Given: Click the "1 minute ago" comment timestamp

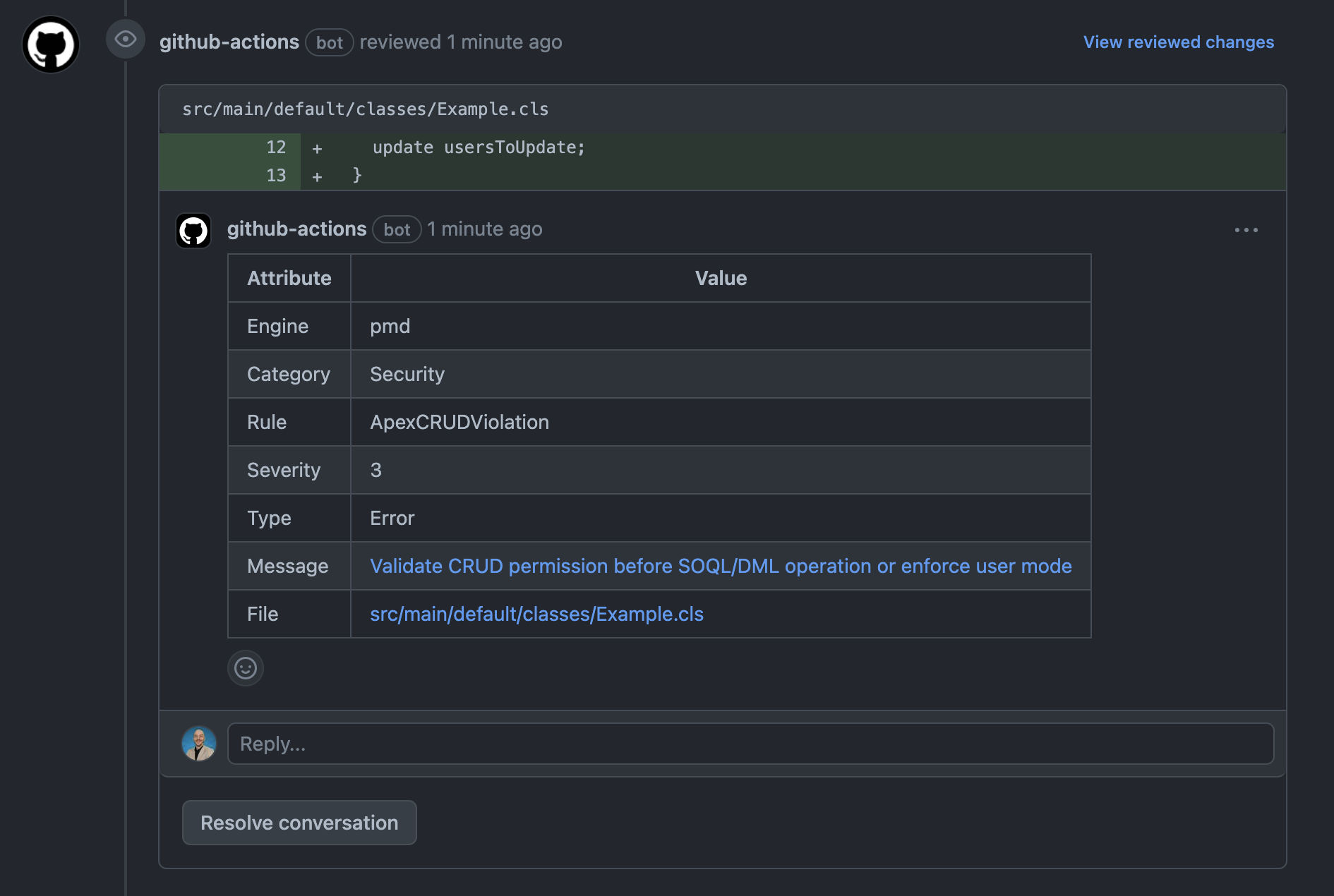Looking at the screenshot, I should click(x=485, y=229).
